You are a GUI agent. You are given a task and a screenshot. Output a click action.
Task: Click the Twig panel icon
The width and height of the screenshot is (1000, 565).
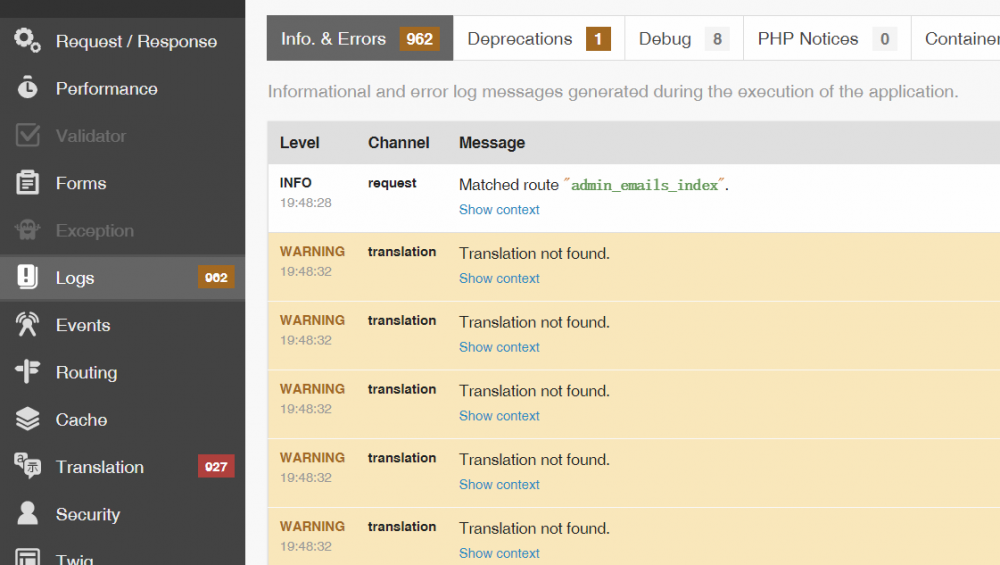point(27,557)
